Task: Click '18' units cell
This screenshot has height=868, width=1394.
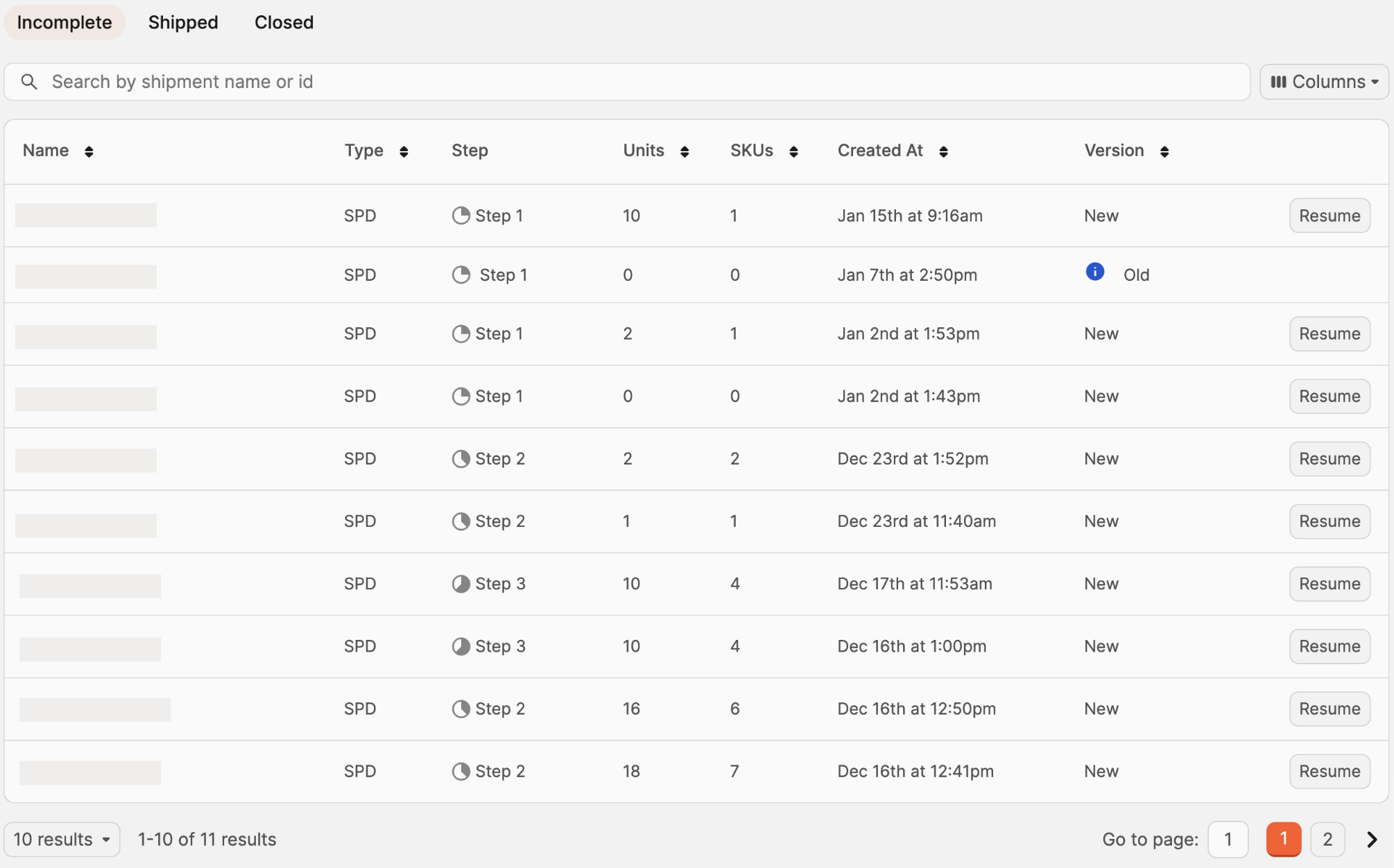Action: coord(631,771)
